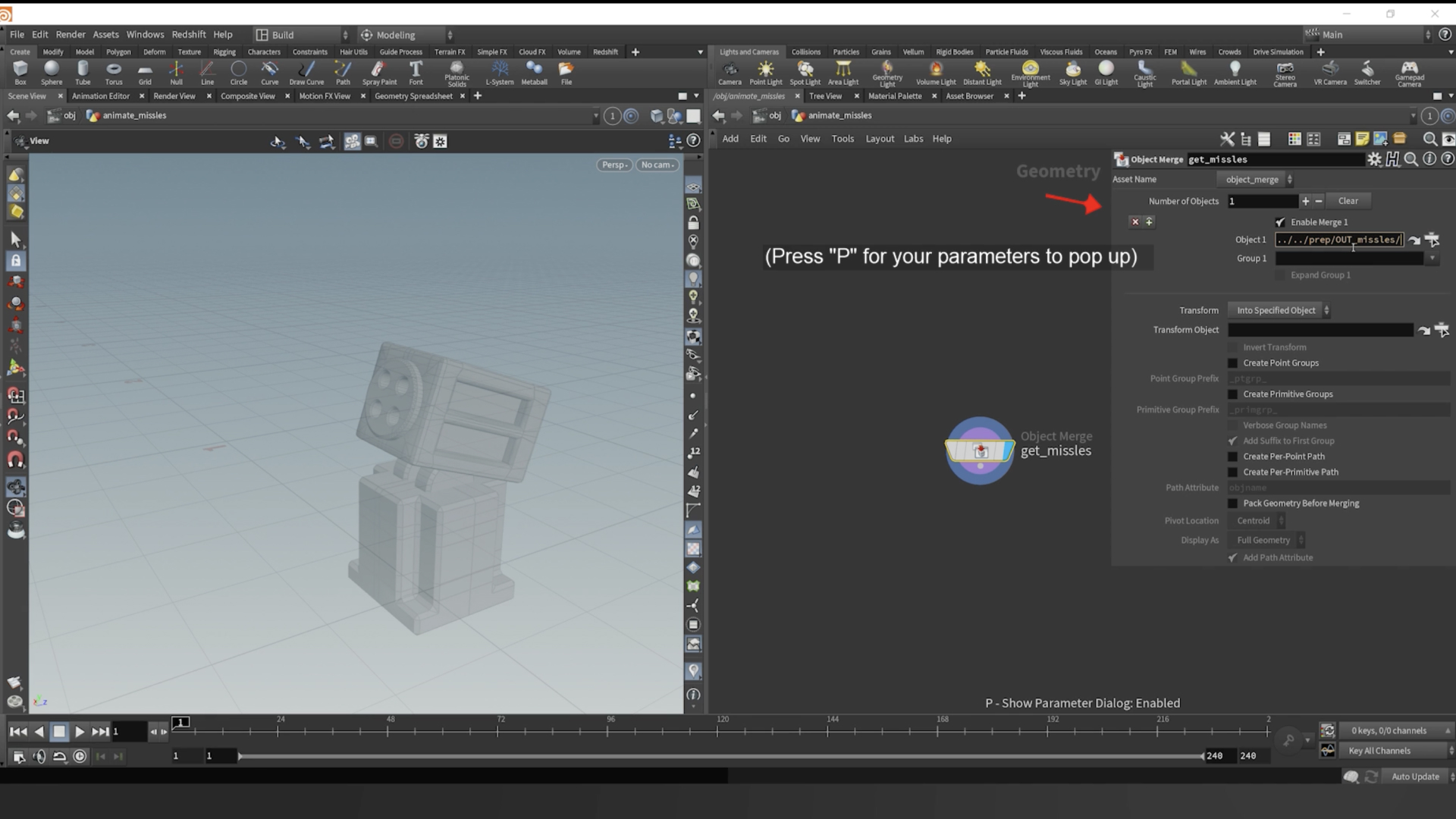Enable Create Per-Point Path checkbox
Viewport: 1456px width, 819px height.
1232,457
